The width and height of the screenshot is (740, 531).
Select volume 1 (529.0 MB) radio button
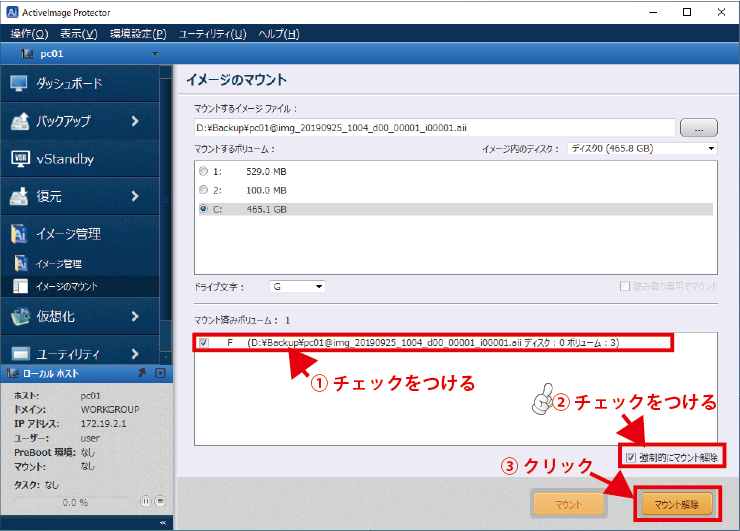click(x=204, y=172)
